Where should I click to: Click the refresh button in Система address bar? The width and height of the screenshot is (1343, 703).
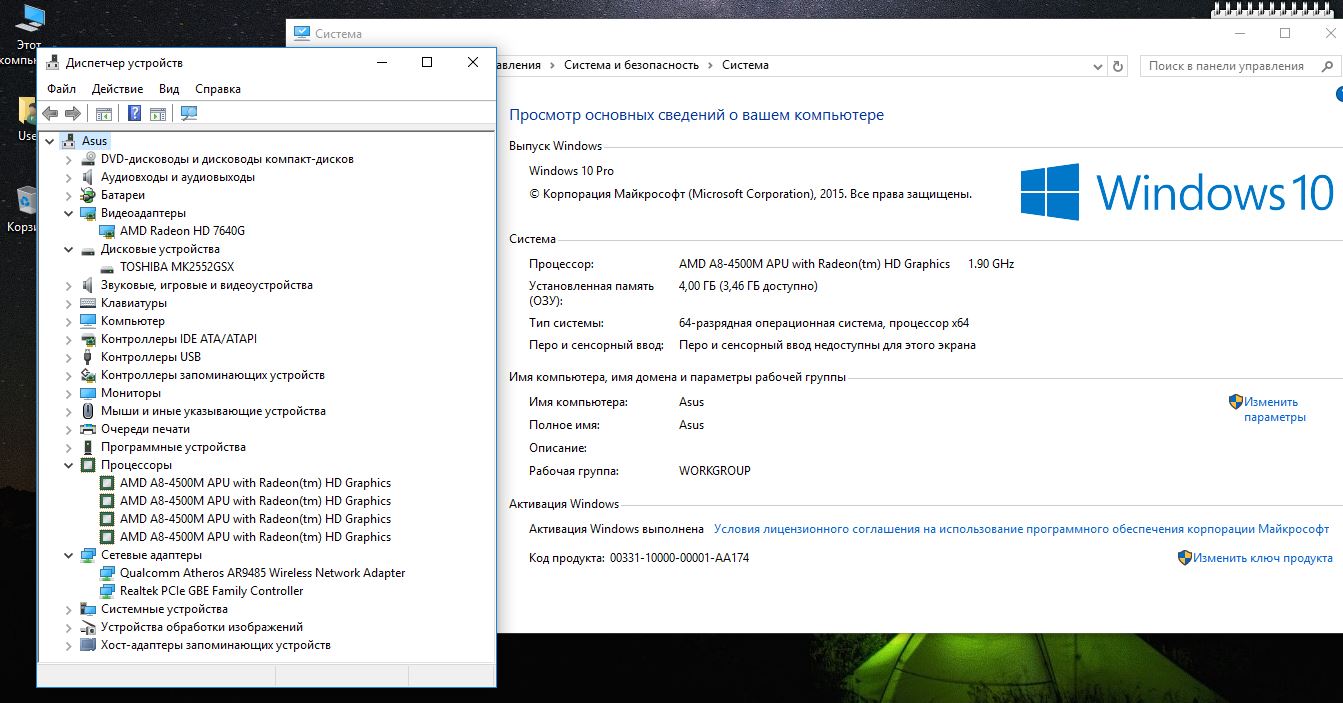coord(1118,65)
